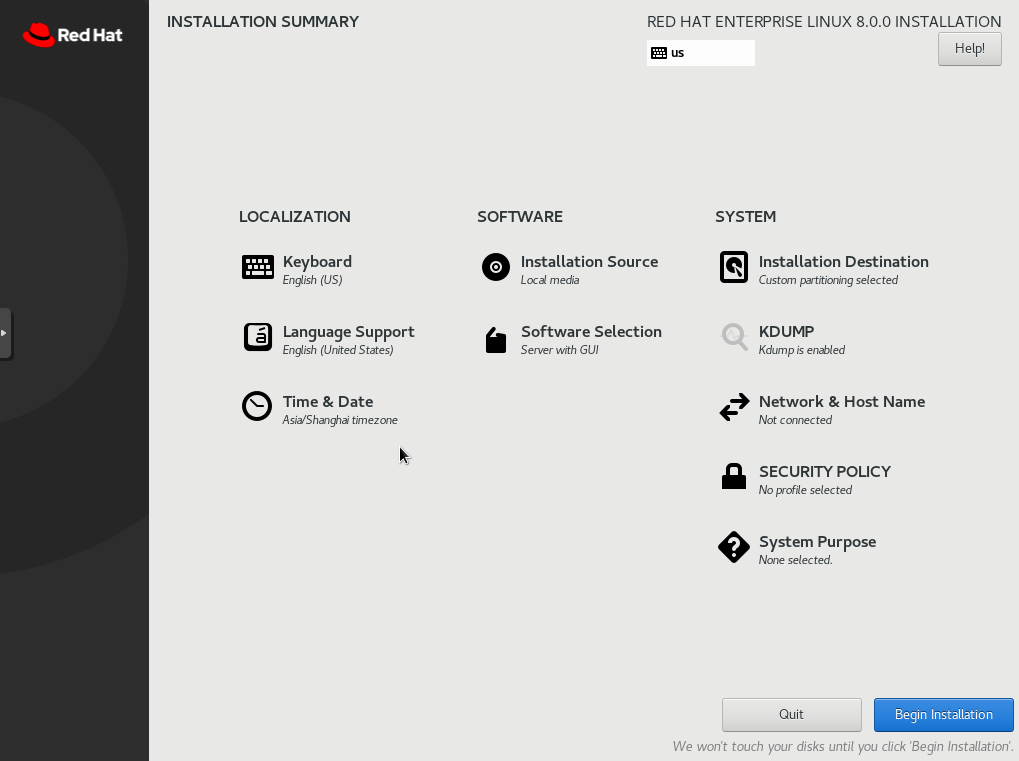
Task: Open 'Installation Source' label
Action: coord(589,261)
